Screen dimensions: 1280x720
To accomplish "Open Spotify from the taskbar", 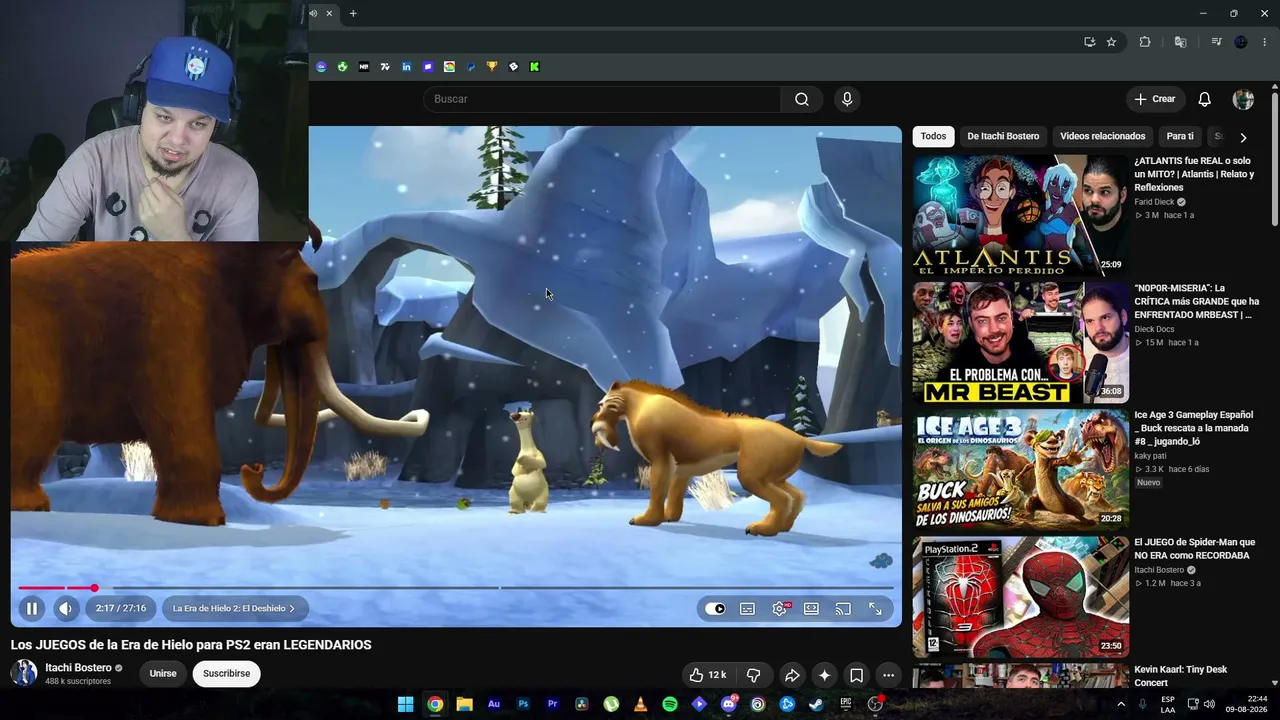I will pos(670,704).
